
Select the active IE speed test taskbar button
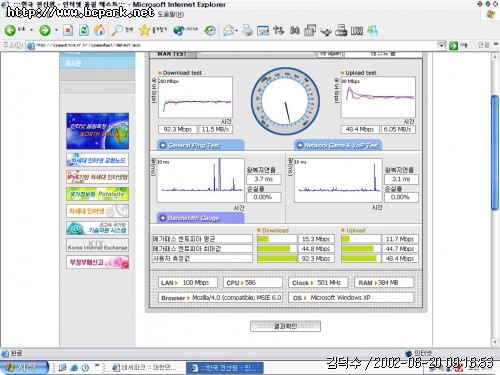[x=225, y=368]
